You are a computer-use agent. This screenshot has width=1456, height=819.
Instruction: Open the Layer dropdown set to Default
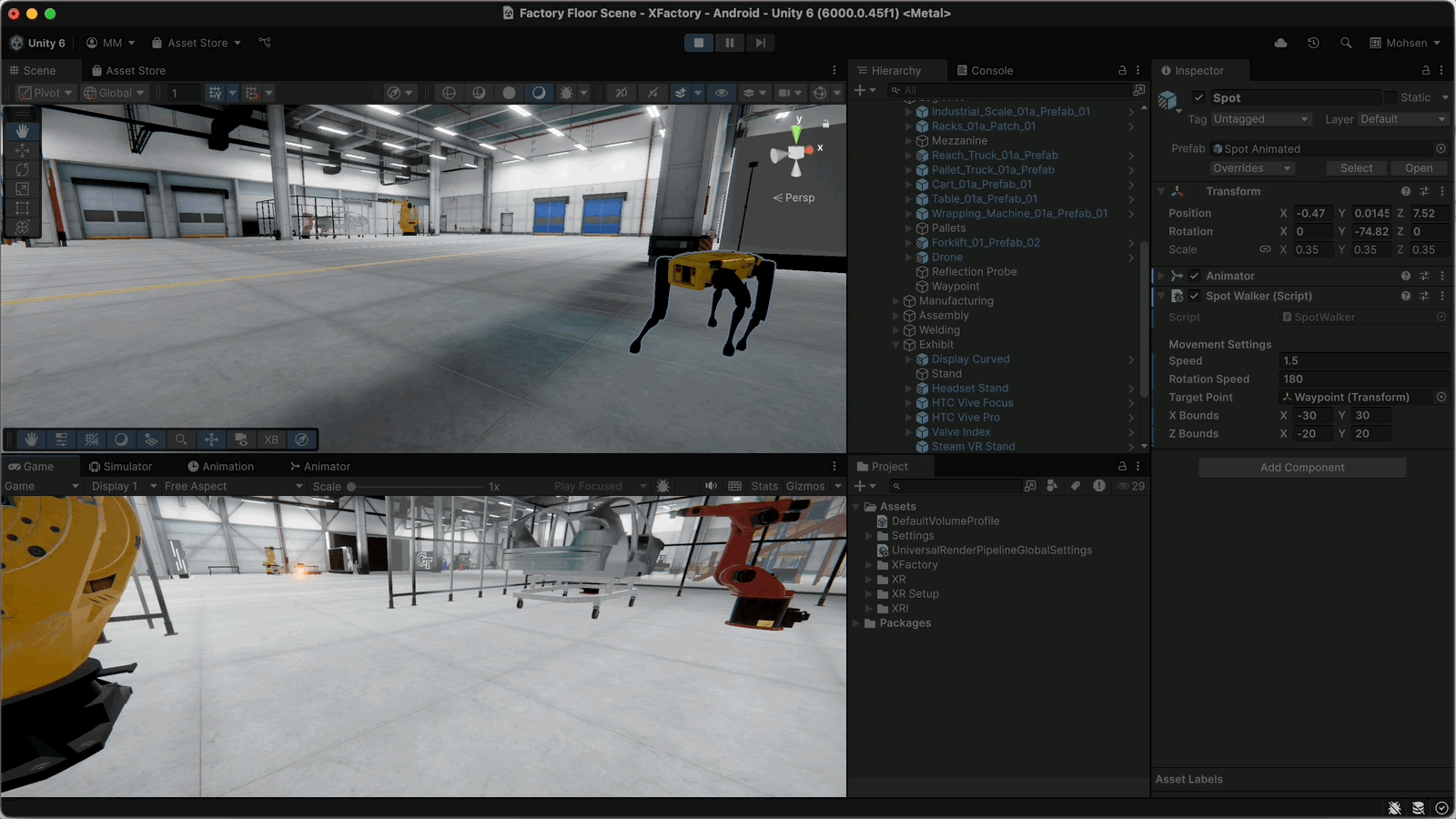pyautogui.click(x=1401, y=119)
